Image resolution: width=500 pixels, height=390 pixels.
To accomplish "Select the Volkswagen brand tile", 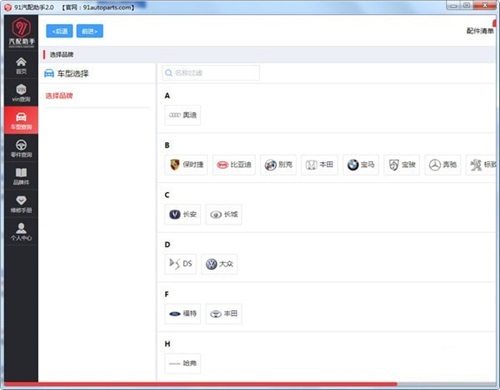I will (219, 264).
